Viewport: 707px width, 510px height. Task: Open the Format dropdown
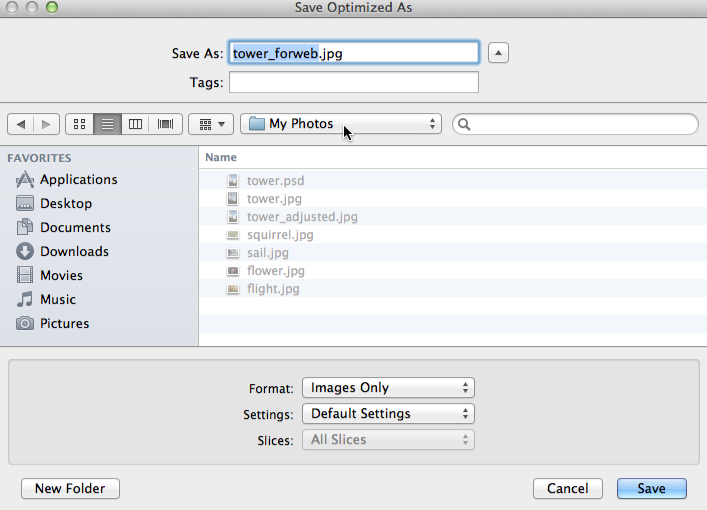coord(389,388)
